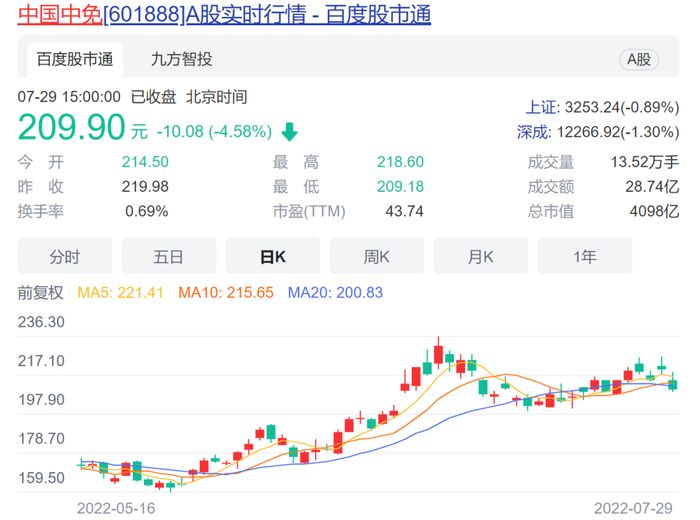
Task: Click the change value -10.08 (-4.58%)
Action: point(214,132)
